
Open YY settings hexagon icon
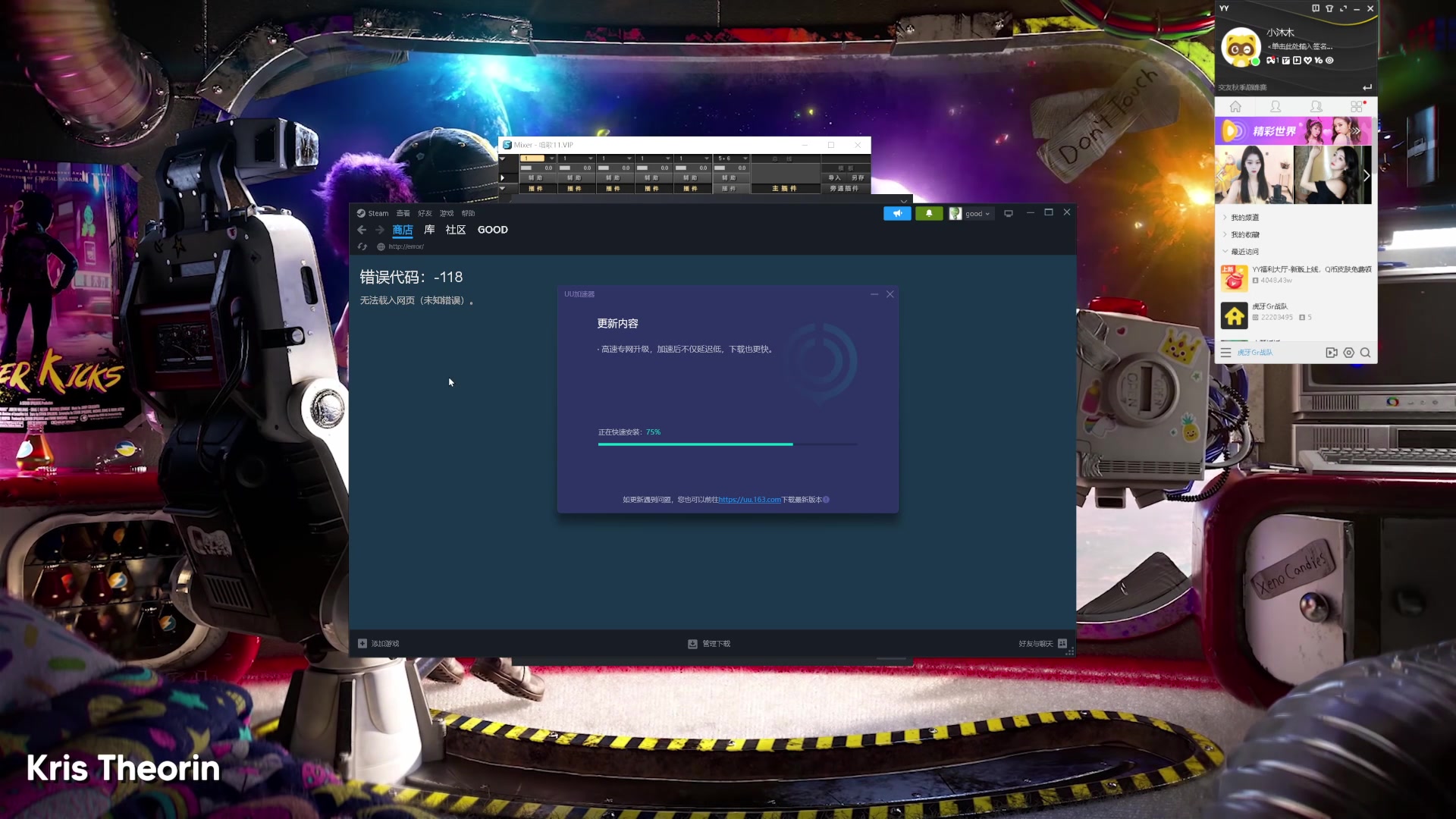(x=1348, y=353)
